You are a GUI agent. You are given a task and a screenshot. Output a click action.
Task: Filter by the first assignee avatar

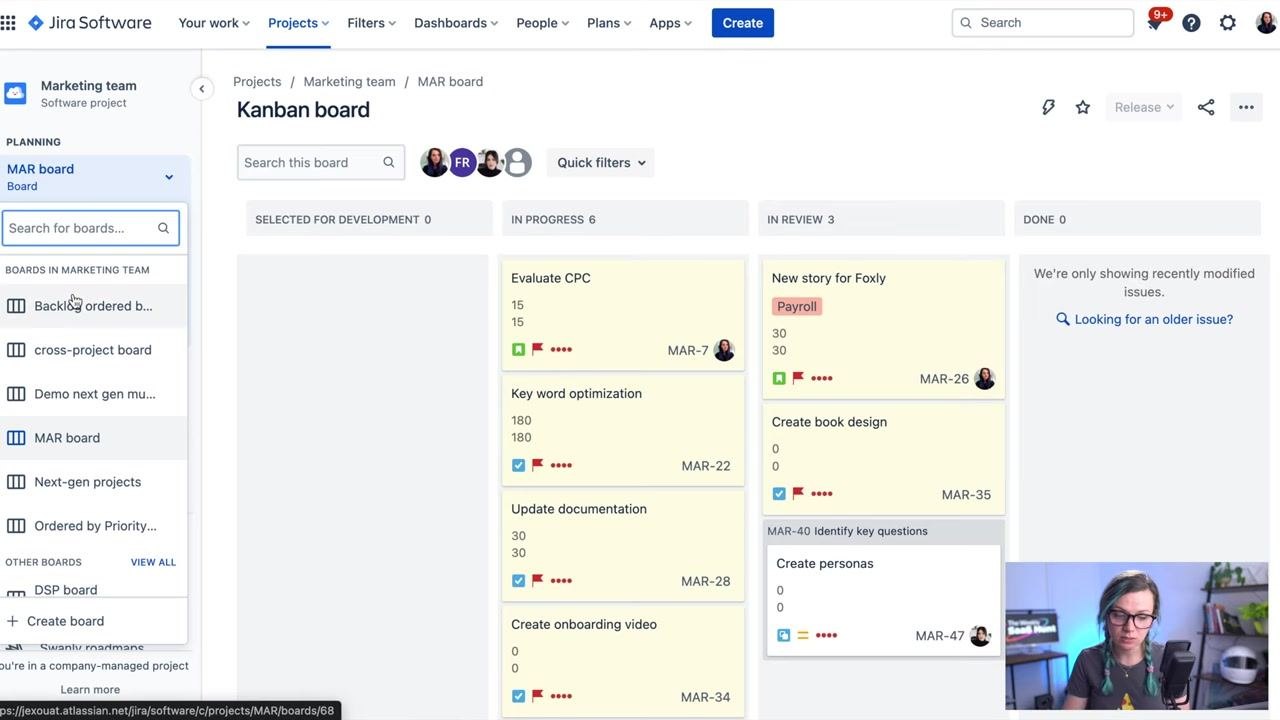pos(434,162)
